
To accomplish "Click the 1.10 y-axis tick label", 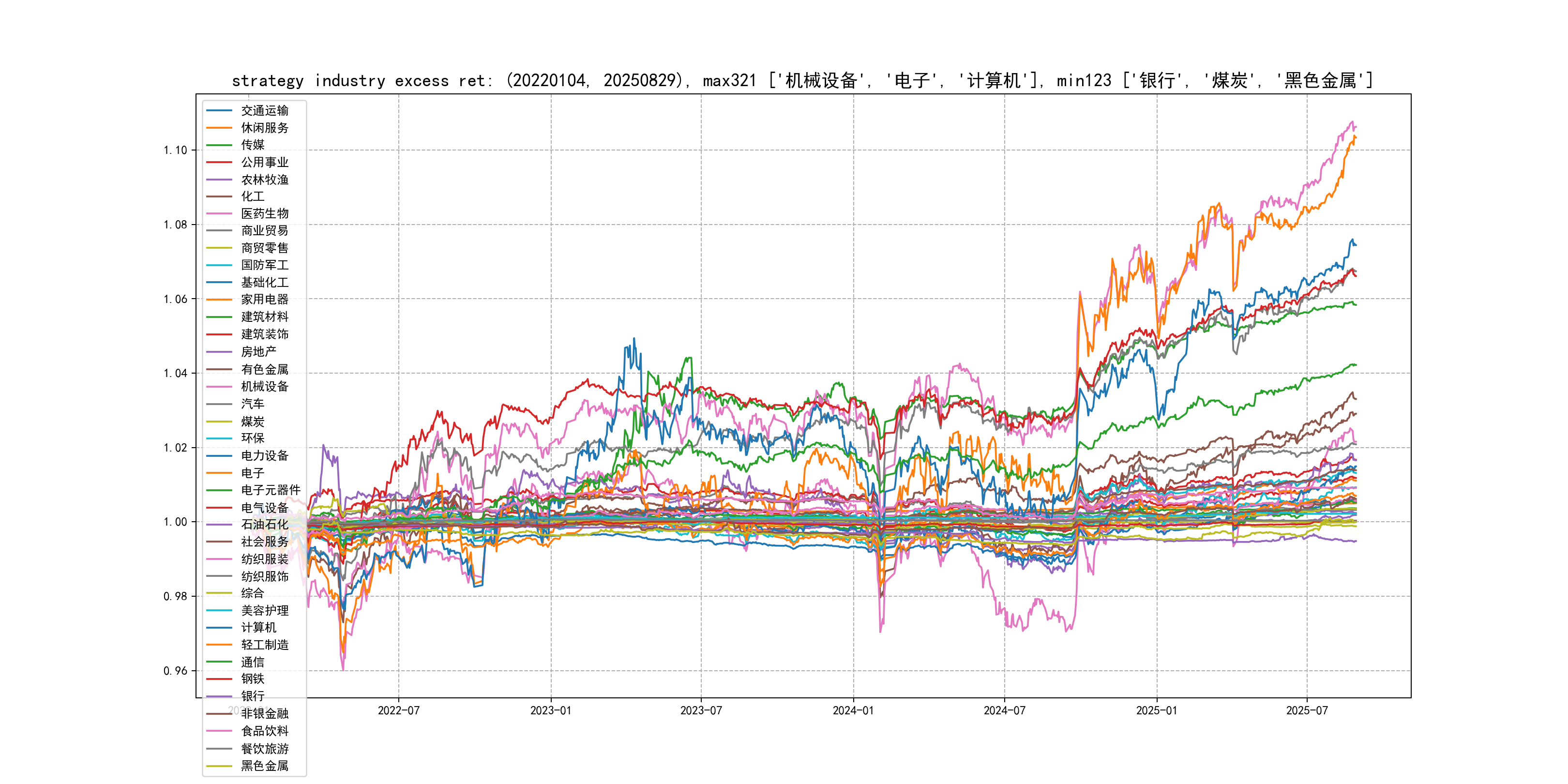I will [x=175, y=151].
